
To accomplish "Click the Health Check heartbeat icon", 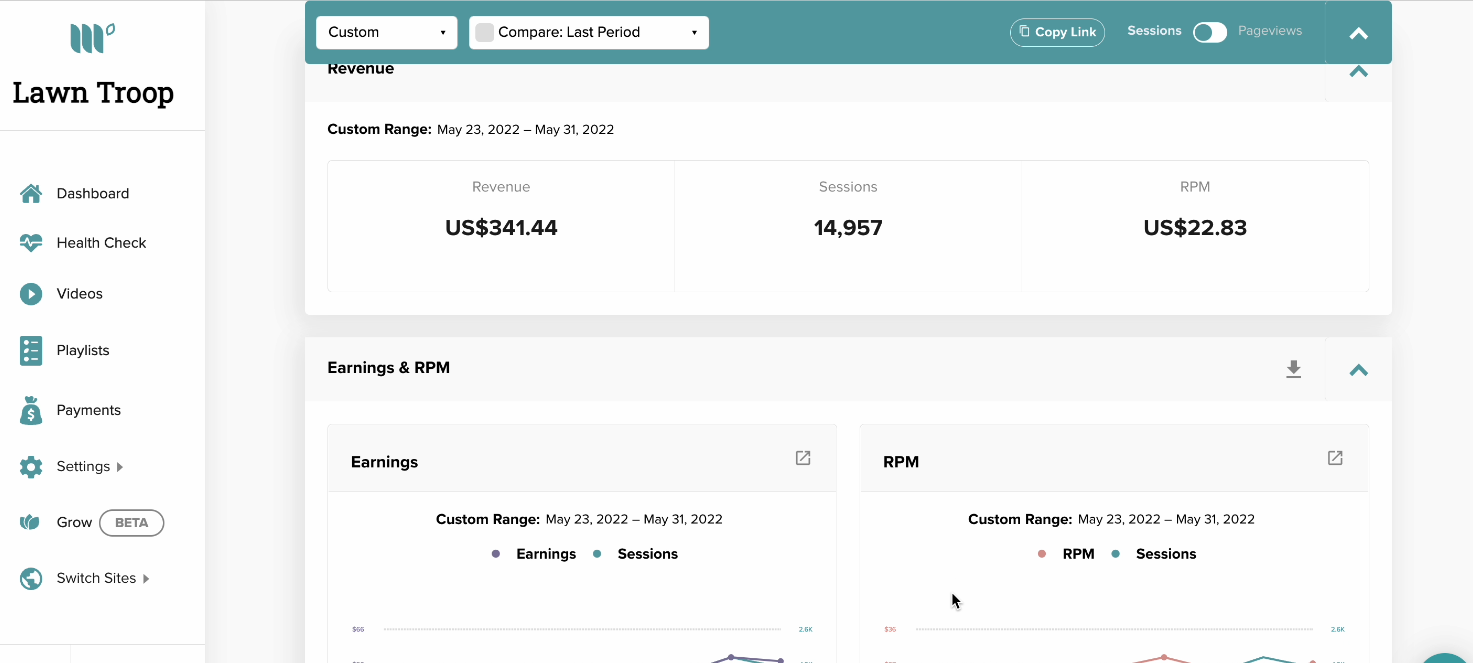I will [31, 242].
